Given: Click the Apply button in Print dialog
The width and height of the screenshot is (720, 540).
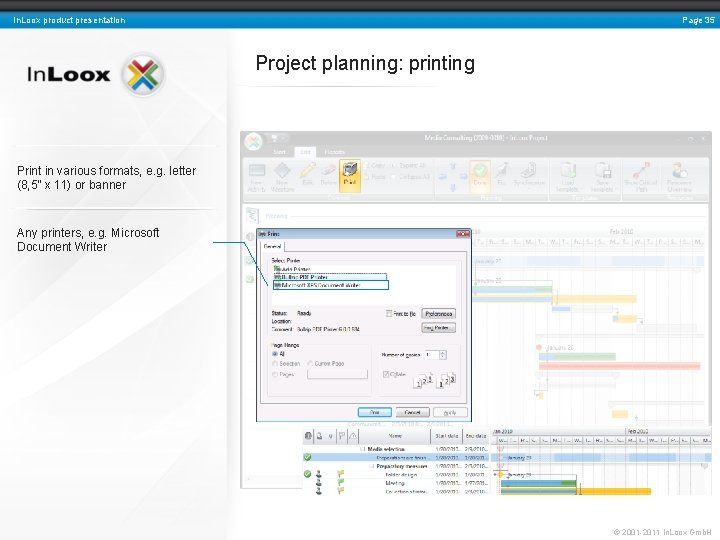Looking at the screenshot, I should (x=450, y=412).
